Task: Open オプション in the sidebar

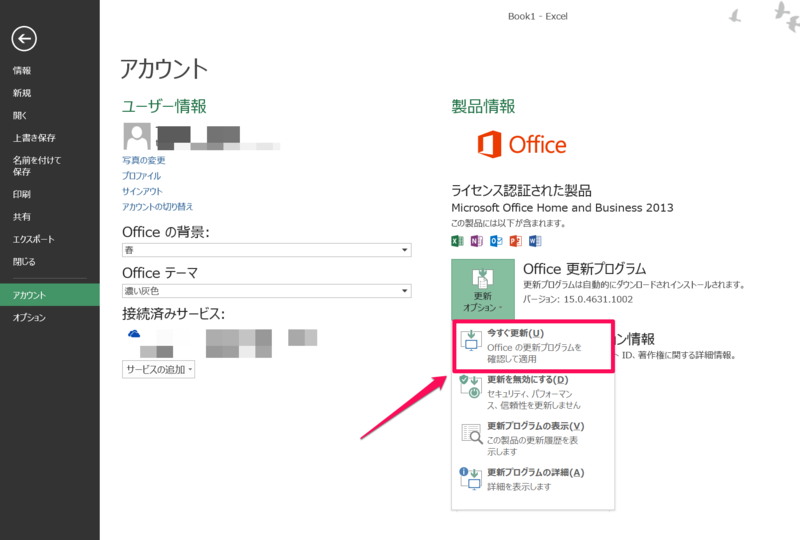Action: point(29,317)
